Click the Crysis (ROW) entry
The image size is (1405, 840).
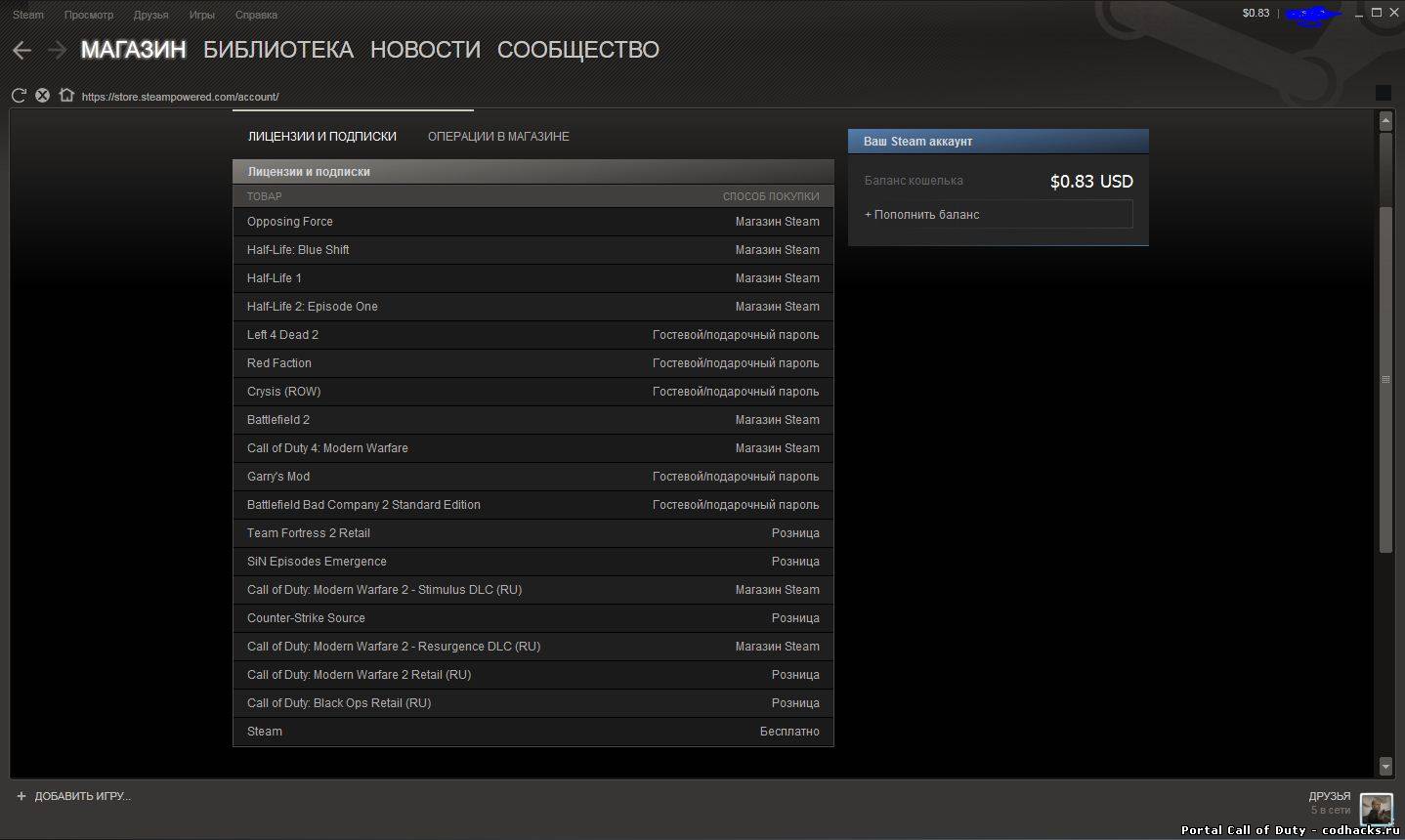tap(533, 392)
